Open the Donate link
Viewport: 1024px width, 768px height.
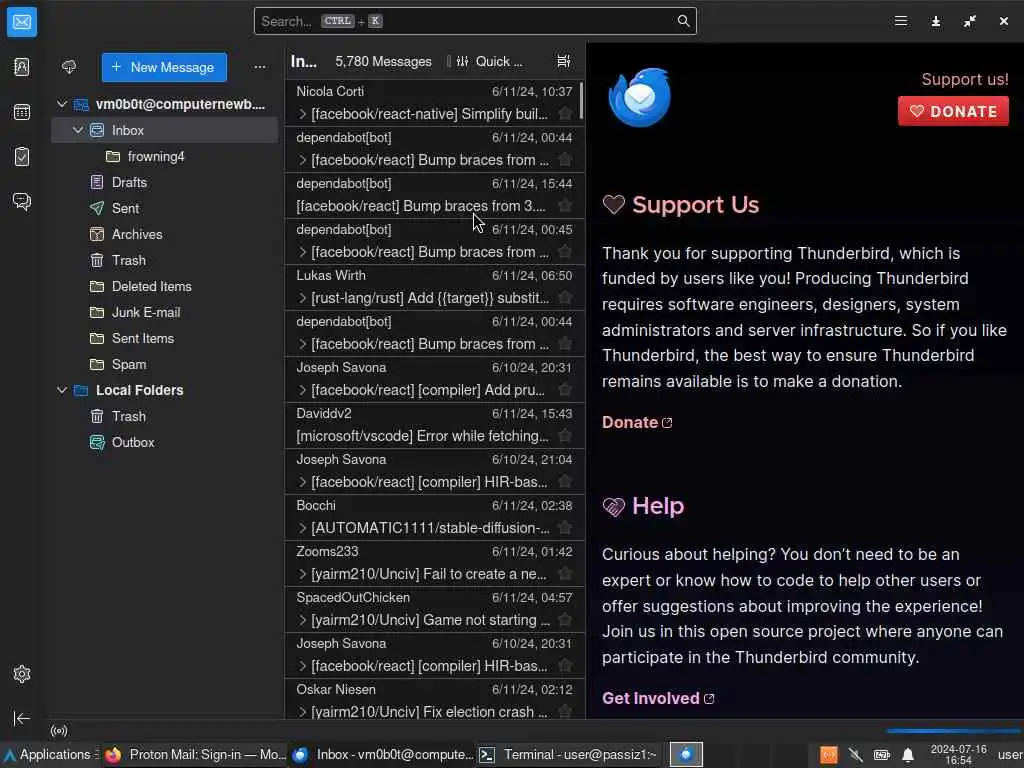tap(637, 423)
